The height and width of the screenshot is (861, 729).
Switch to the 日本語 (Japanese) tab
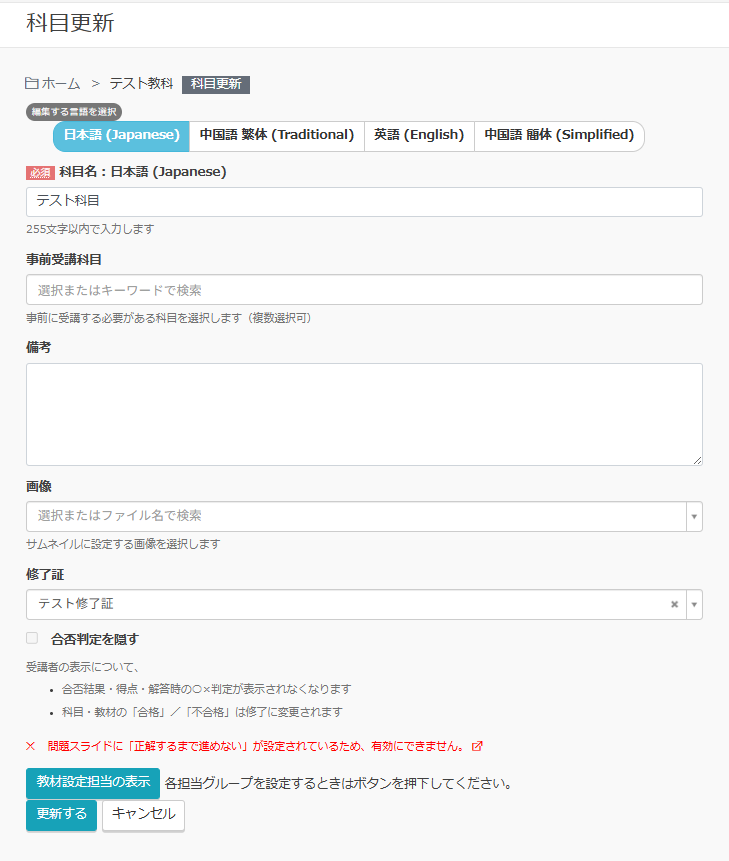click(121, 135)
